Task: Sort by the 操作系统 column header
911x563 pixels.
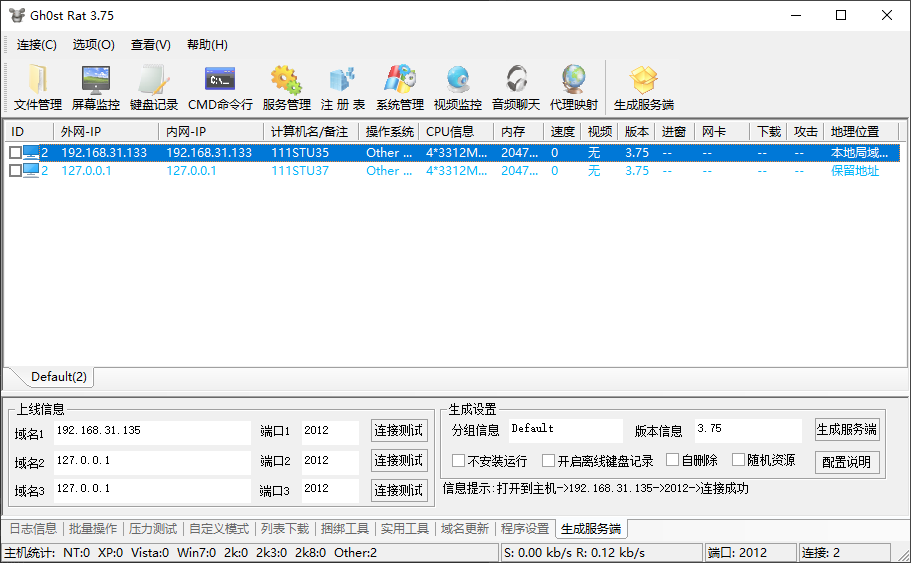Action: (x=389, y=132)
